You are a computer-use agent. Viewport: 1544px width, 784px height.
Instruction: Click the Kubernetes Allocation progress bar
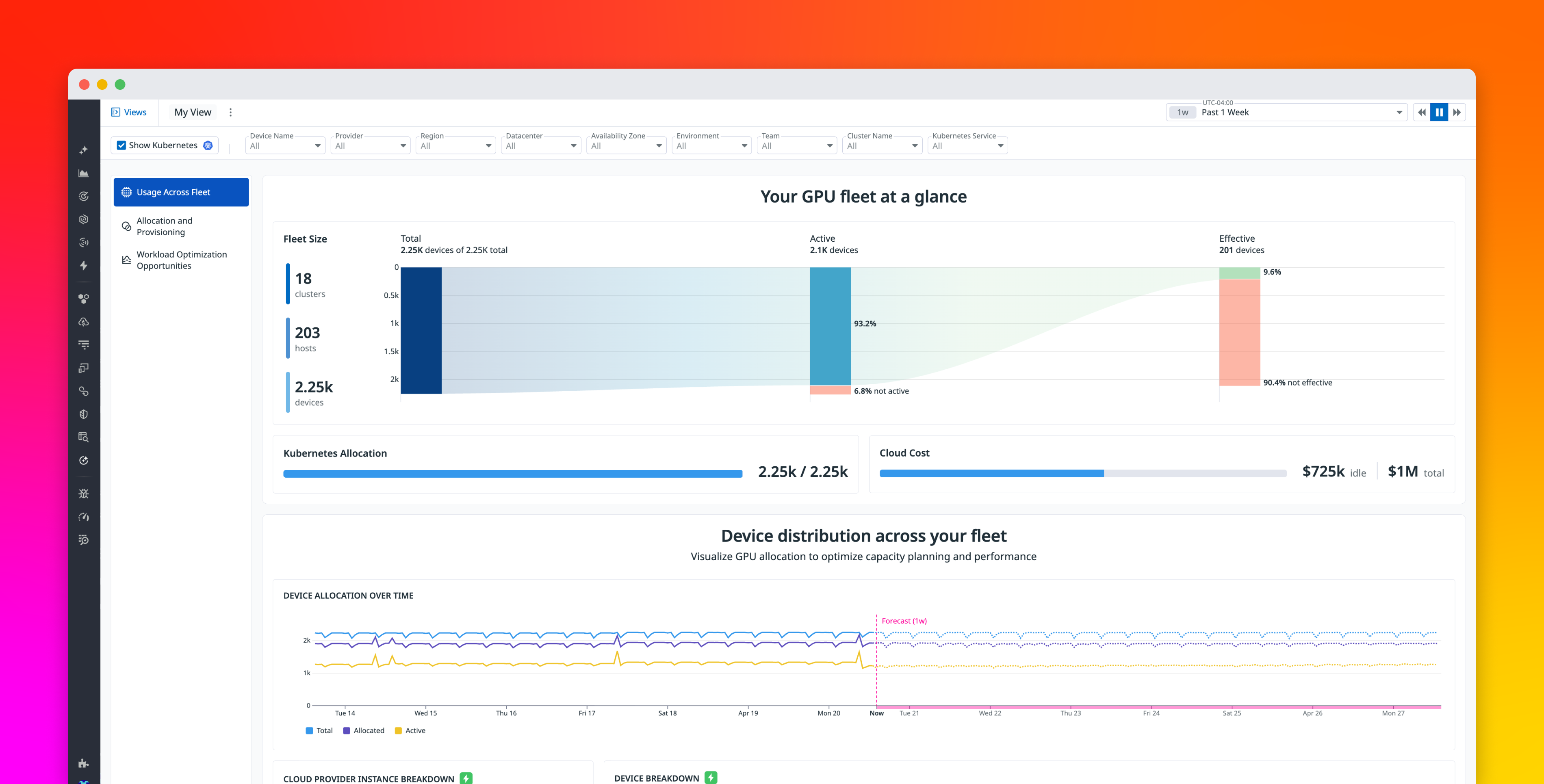click(x=512, y=473)
